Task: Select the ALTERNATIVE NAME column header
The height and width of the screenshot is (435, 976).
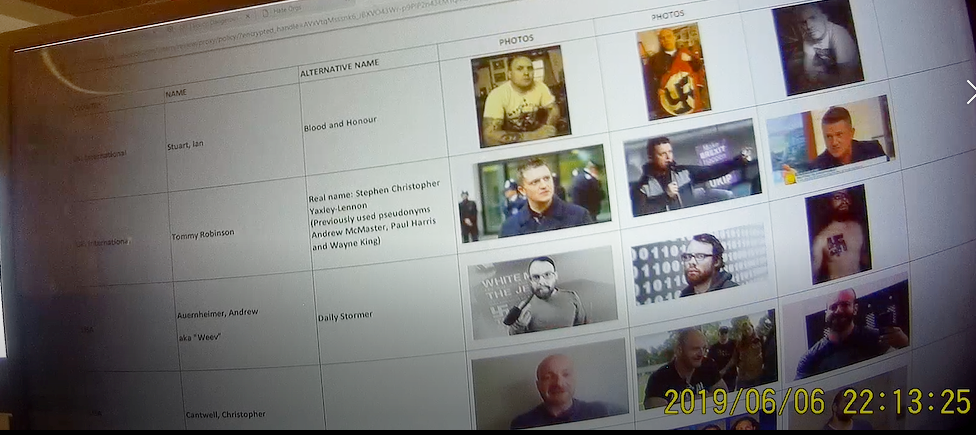Action: point(339,68)
